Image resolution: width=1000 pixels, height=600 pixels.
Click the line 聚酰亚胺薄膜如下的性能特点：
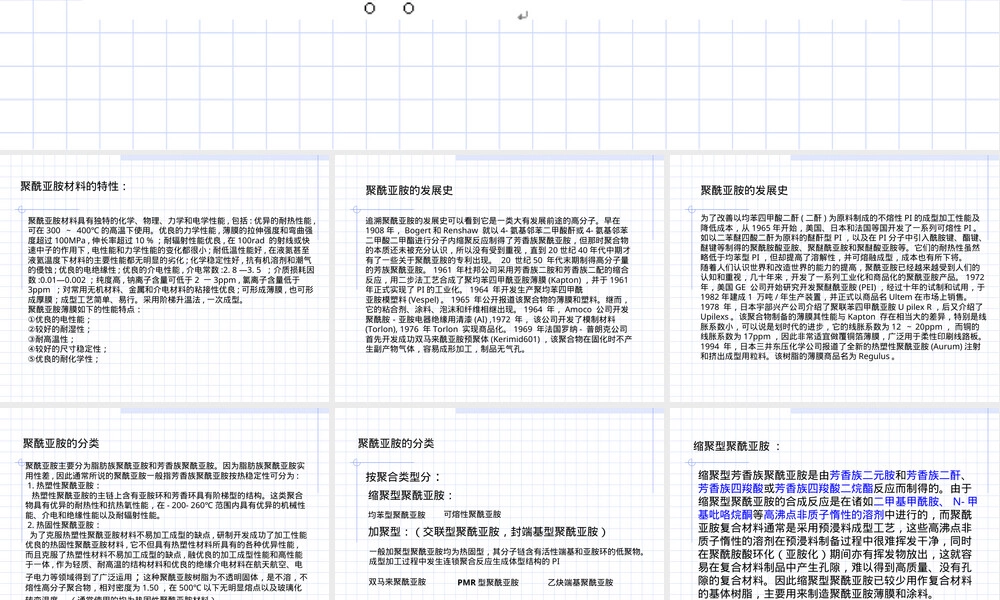coord(85,309)
